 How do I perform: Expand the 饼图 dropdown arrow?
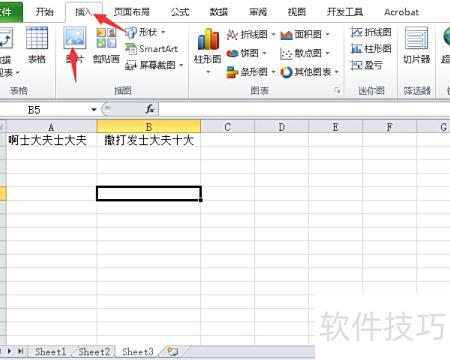pyautogui.click(x=265, y=53)
